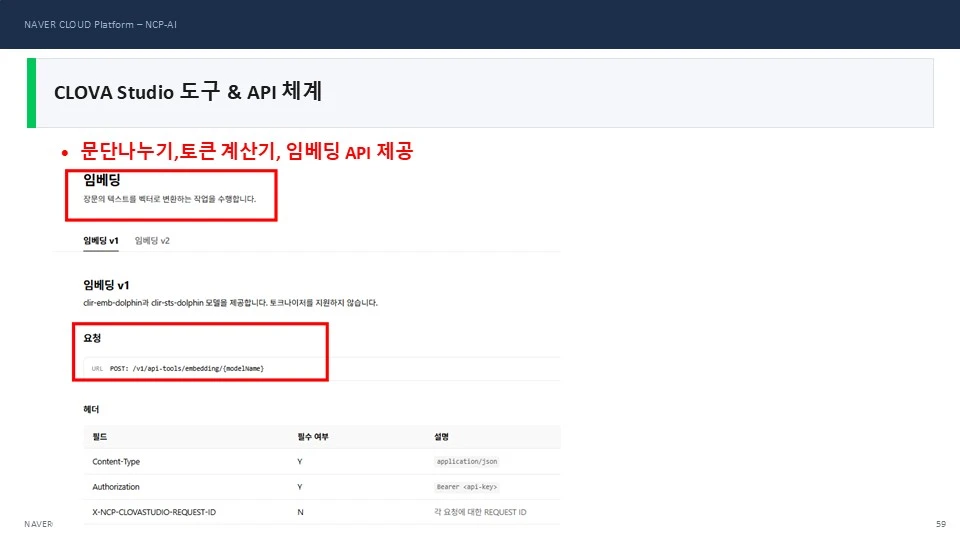Click the 필수 여부 column header
The height and width of the screenshot is (540, 960).
(313, 437)
